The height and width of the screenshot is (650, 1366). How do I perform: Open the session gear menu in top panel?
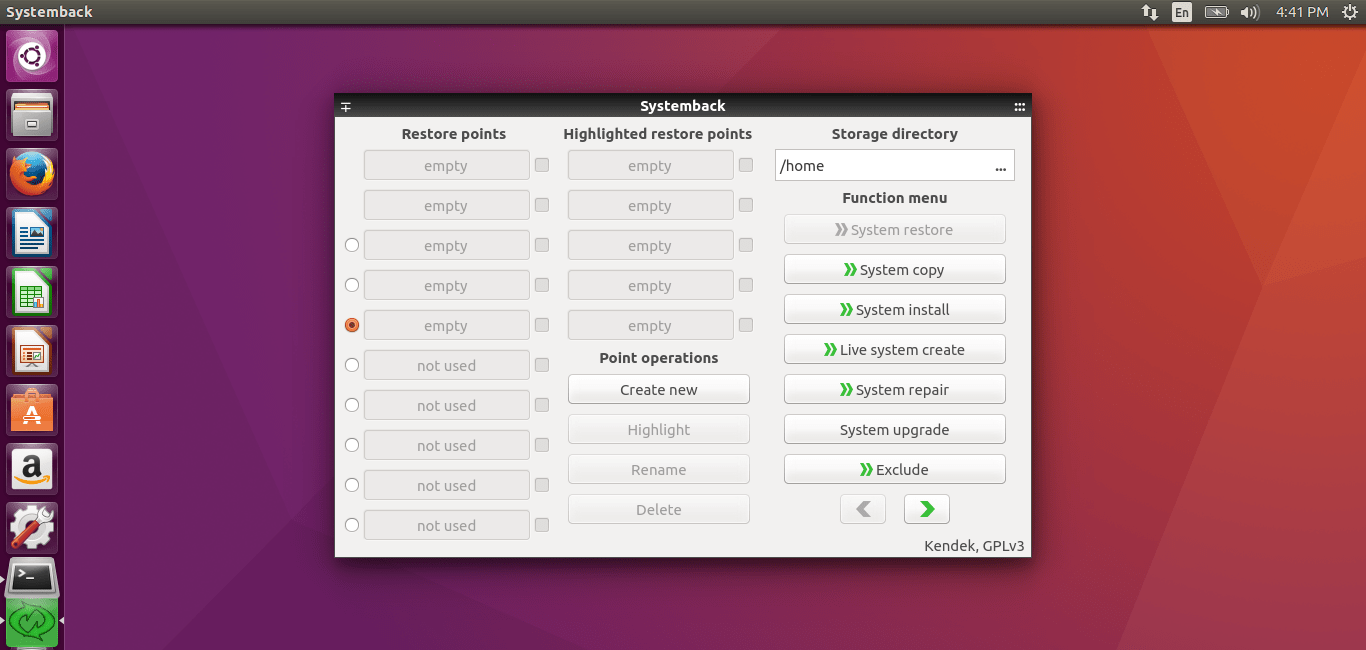[1350, 12]
